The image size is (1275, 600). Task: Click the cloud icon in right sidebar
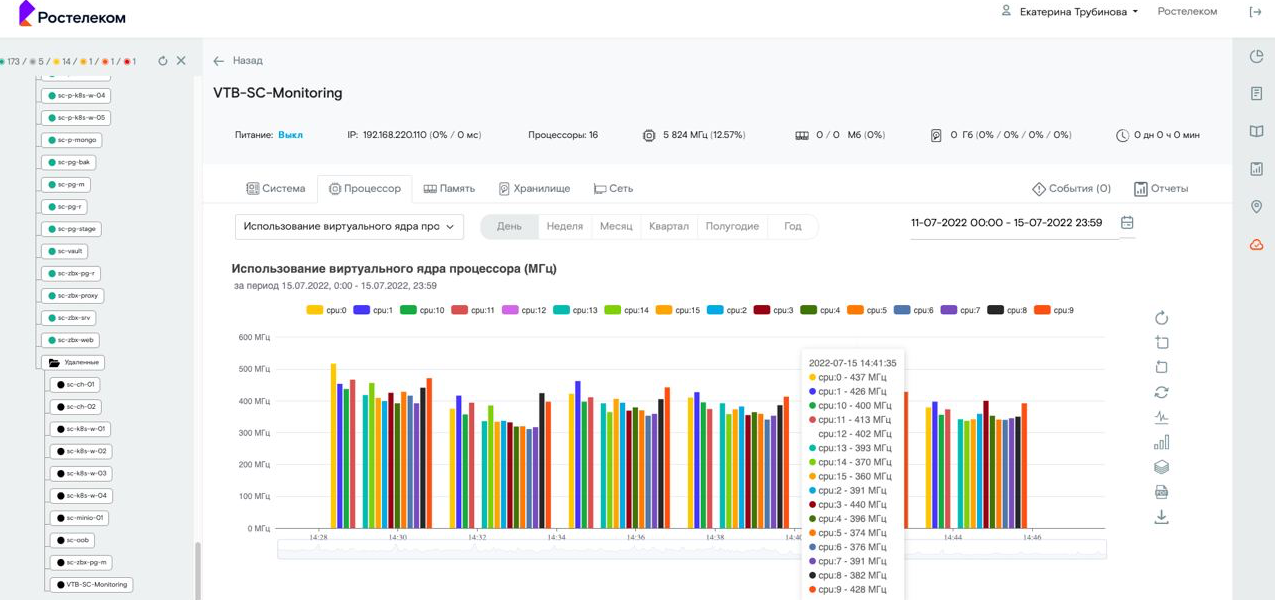(x=1257, y=244)
